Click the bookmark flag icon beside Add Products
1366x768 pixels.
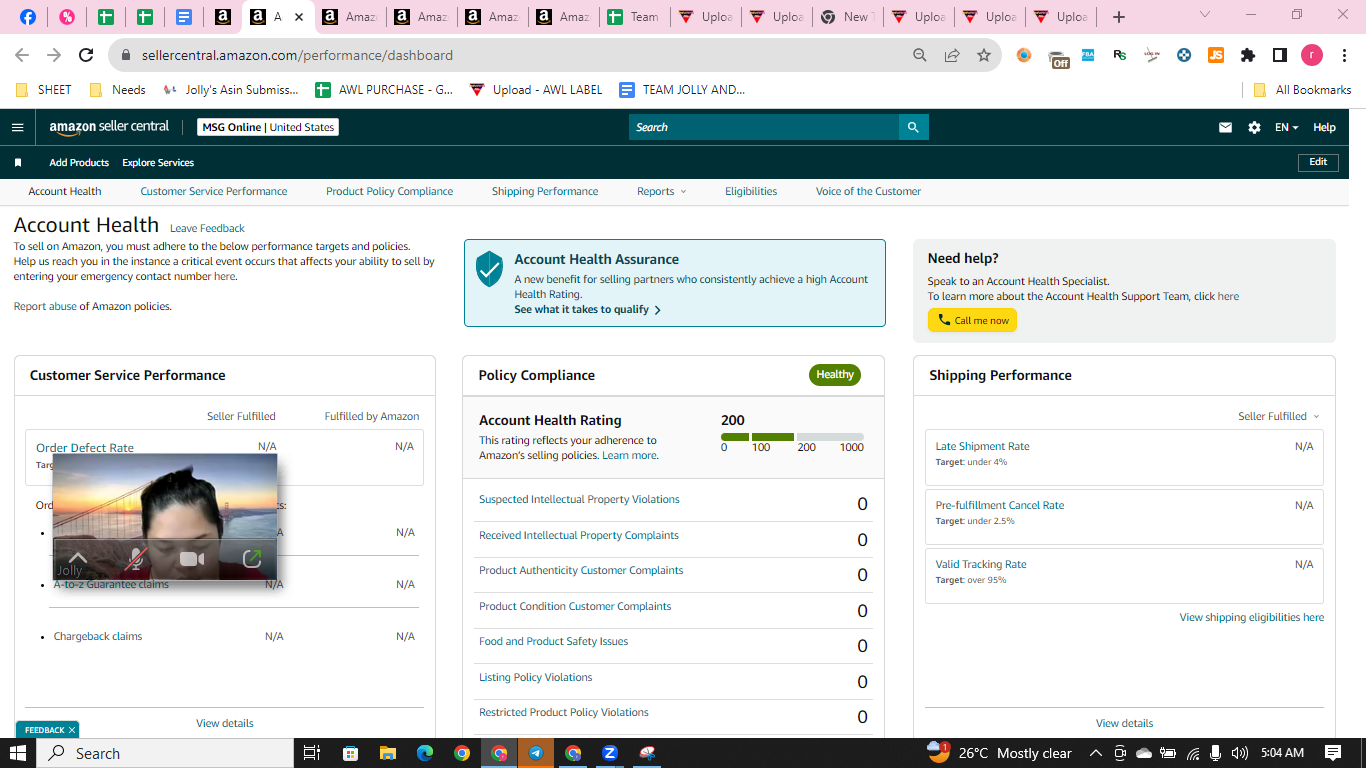pos(18,162)
